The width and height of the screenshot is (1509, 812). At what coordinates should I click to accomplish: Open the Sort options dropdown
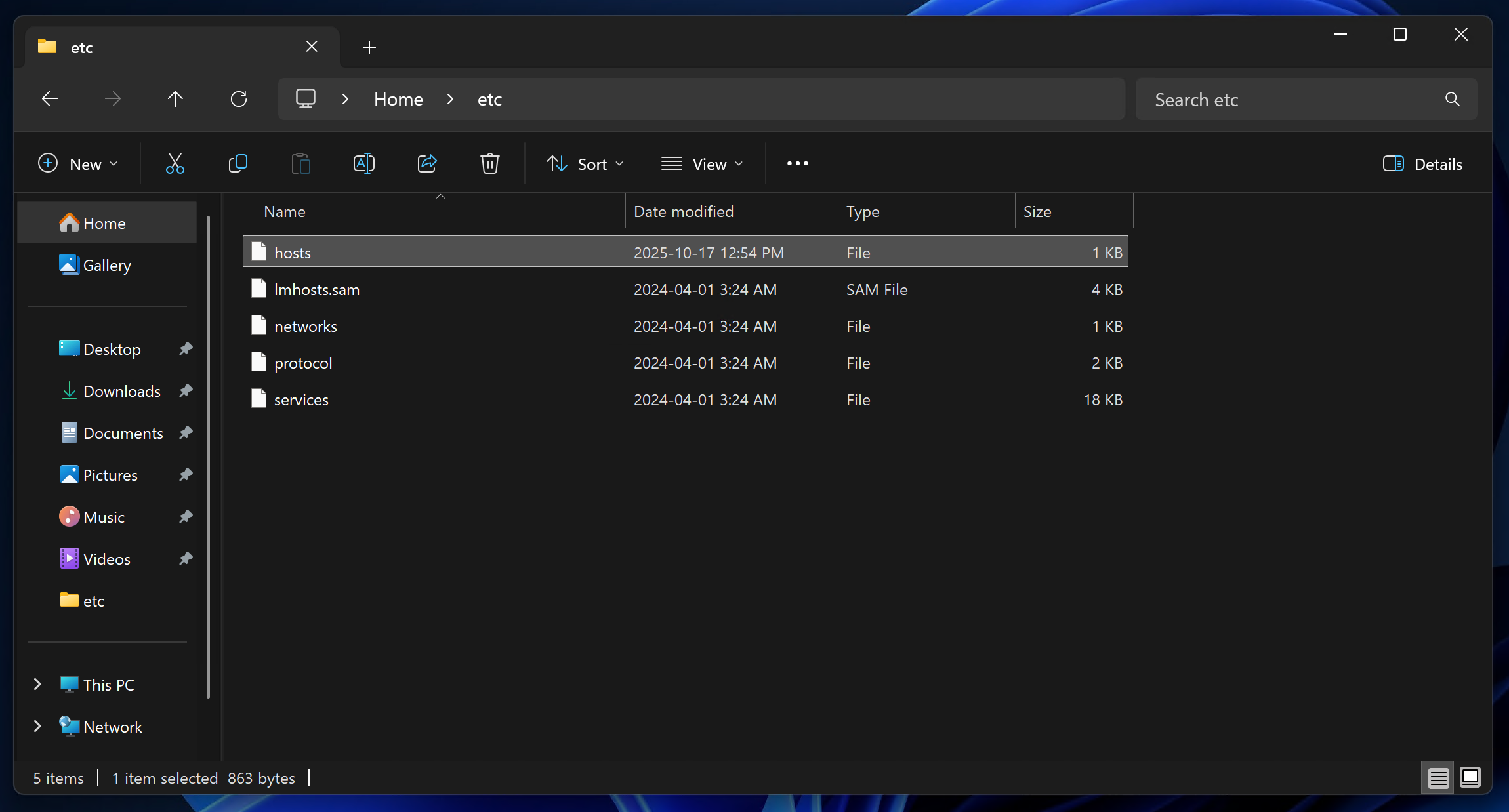pyautogui.click(x=585, y=163)
